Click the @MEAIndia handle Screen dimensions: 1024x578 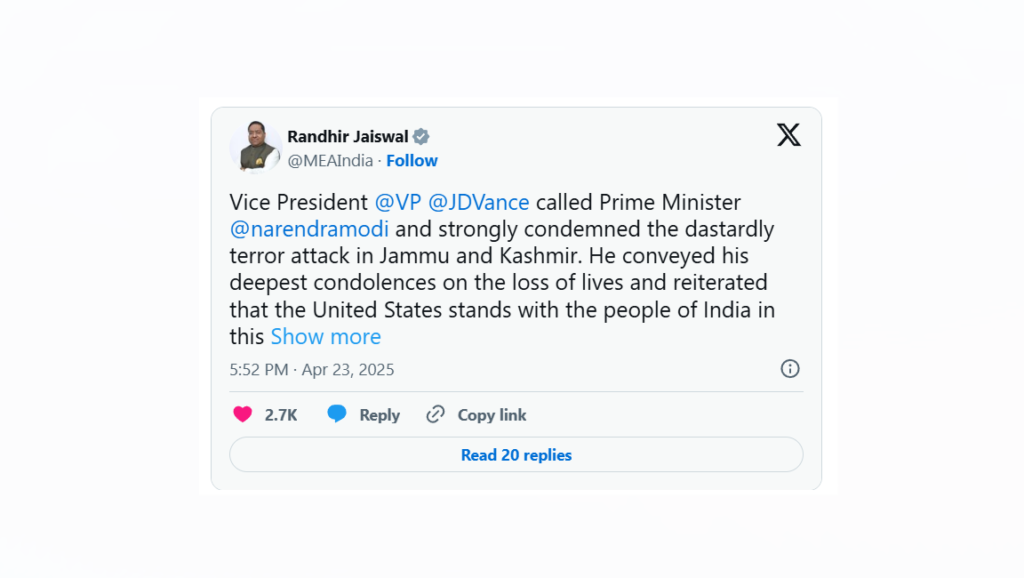tap(330, 161)
